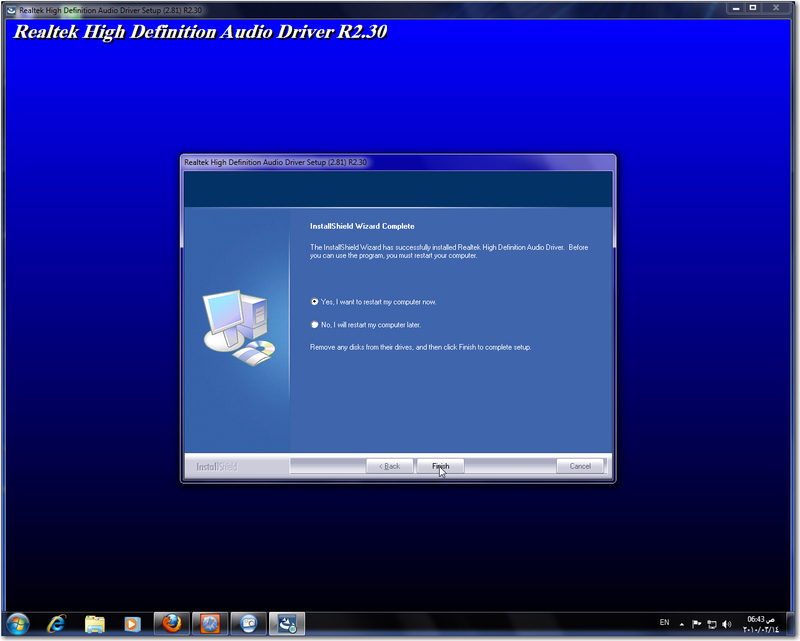Click the Finish button

440,466
